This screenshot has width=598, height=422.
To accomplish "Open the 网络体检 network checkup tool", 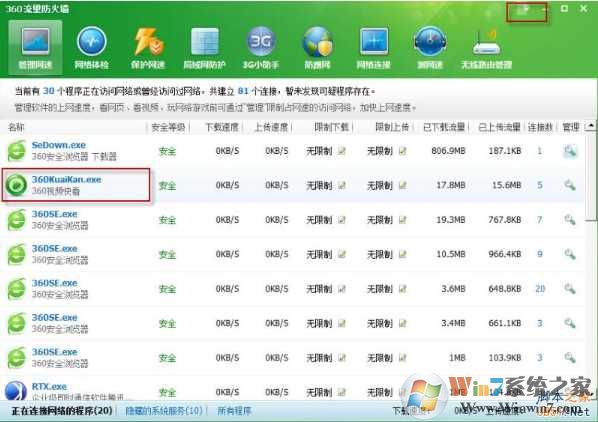I will coord(92,48).
